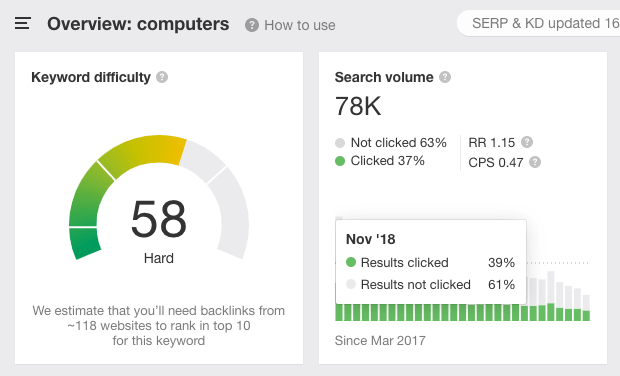
Task: Click the yellow segment of the difficulty gauge
Action: tap(144, 153)
